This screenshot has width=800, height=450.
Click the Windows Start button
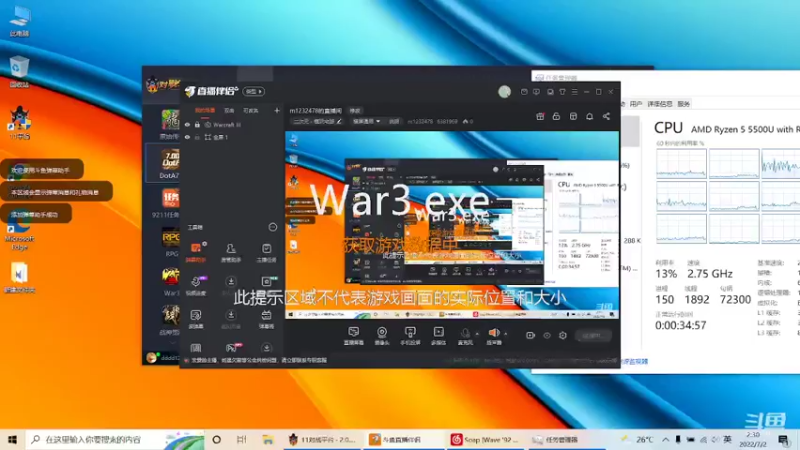(12, 439)
